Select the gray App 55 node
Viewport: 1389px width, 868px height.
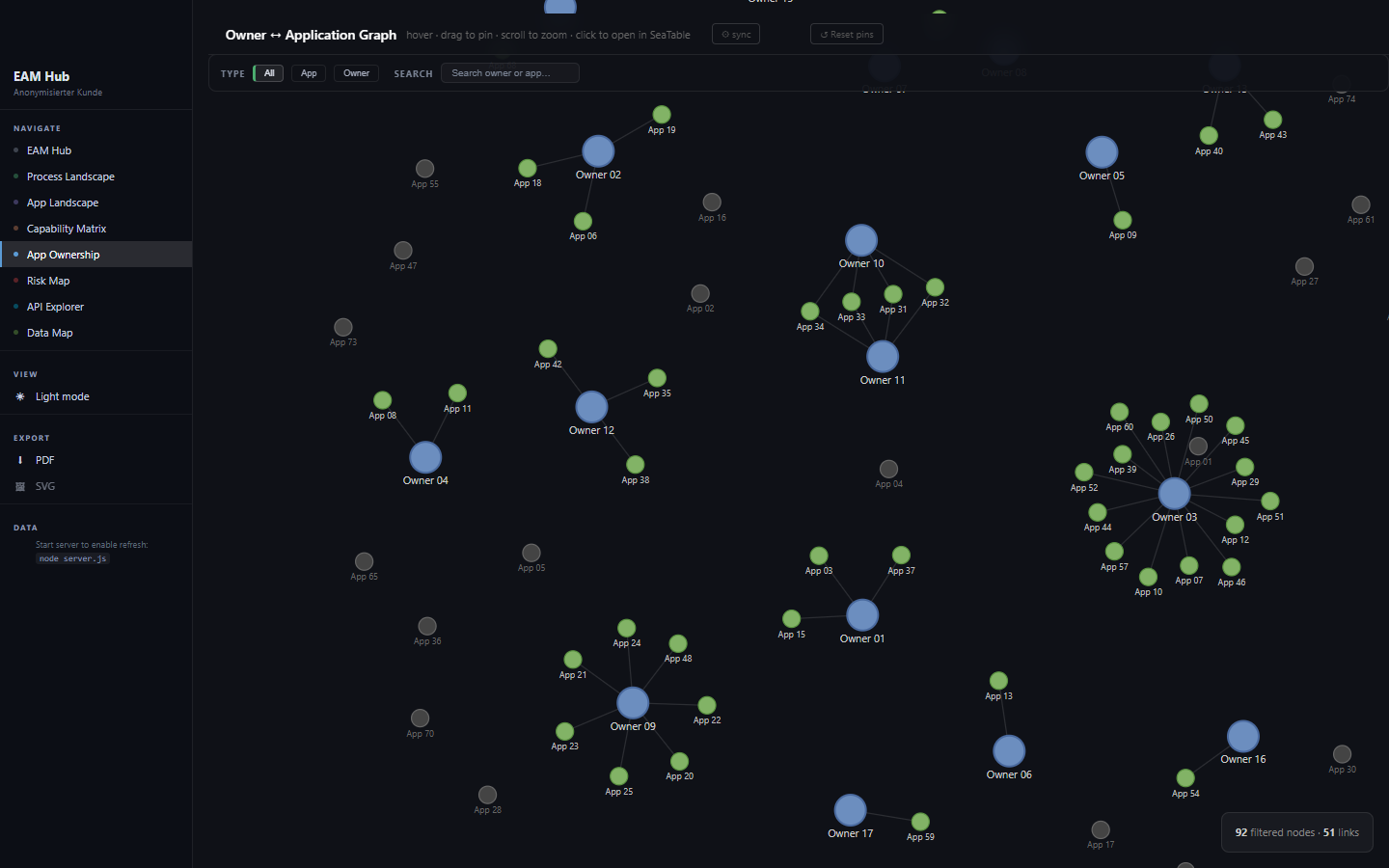[424, 169]
